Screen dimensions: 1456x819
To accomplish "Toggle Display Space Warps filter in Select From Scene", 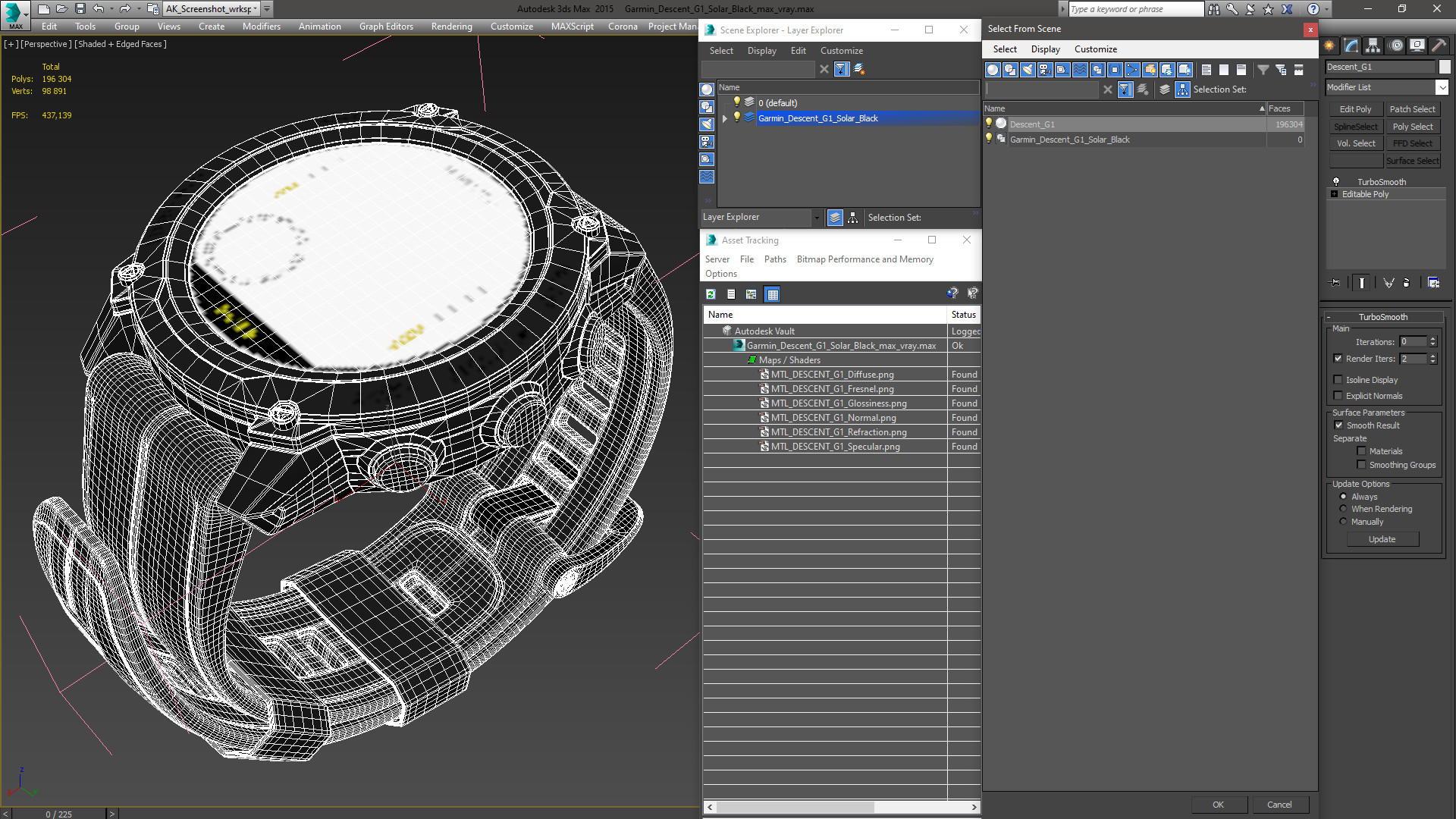I will click(1080, 70).
